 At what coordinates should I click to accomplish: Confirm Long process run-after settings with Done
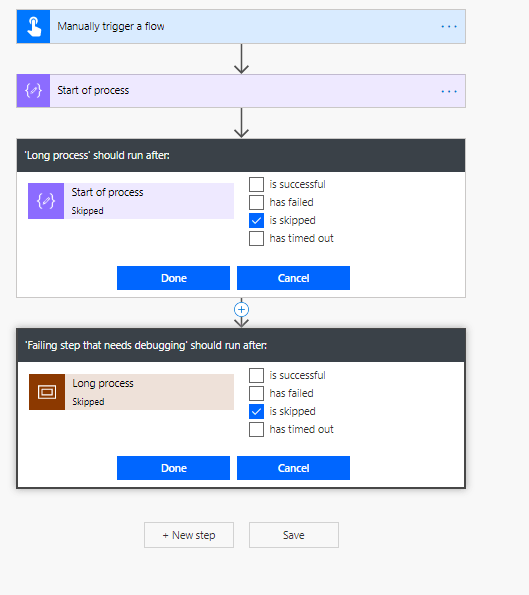coord(173,278)
